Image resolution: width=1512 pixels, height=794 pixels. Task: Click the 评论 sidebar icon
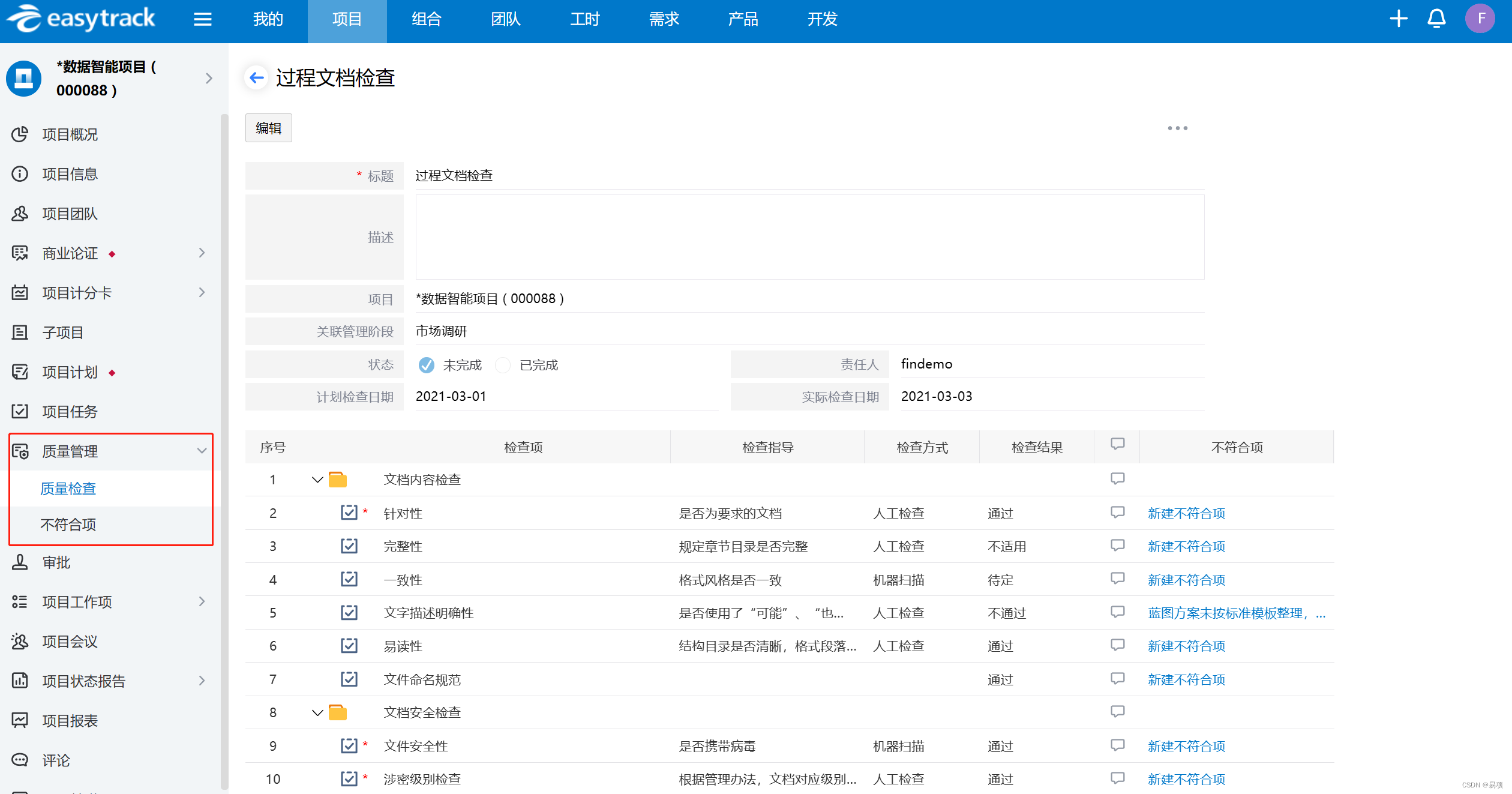pyautogui.click(x=20, y=760)
